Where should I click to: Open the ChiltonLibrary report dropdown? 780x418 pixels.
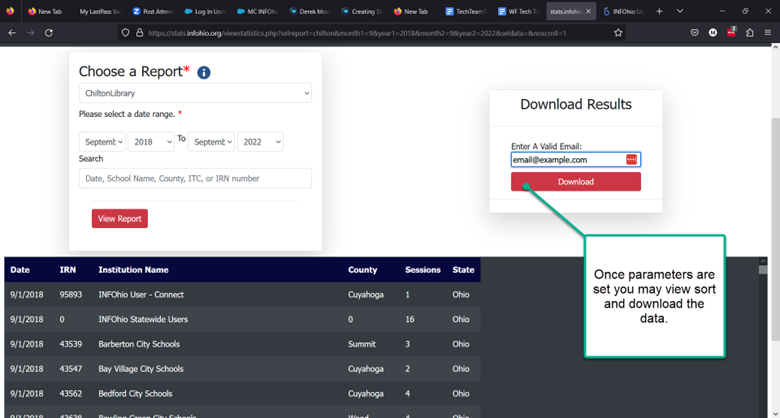coord(195,93)
